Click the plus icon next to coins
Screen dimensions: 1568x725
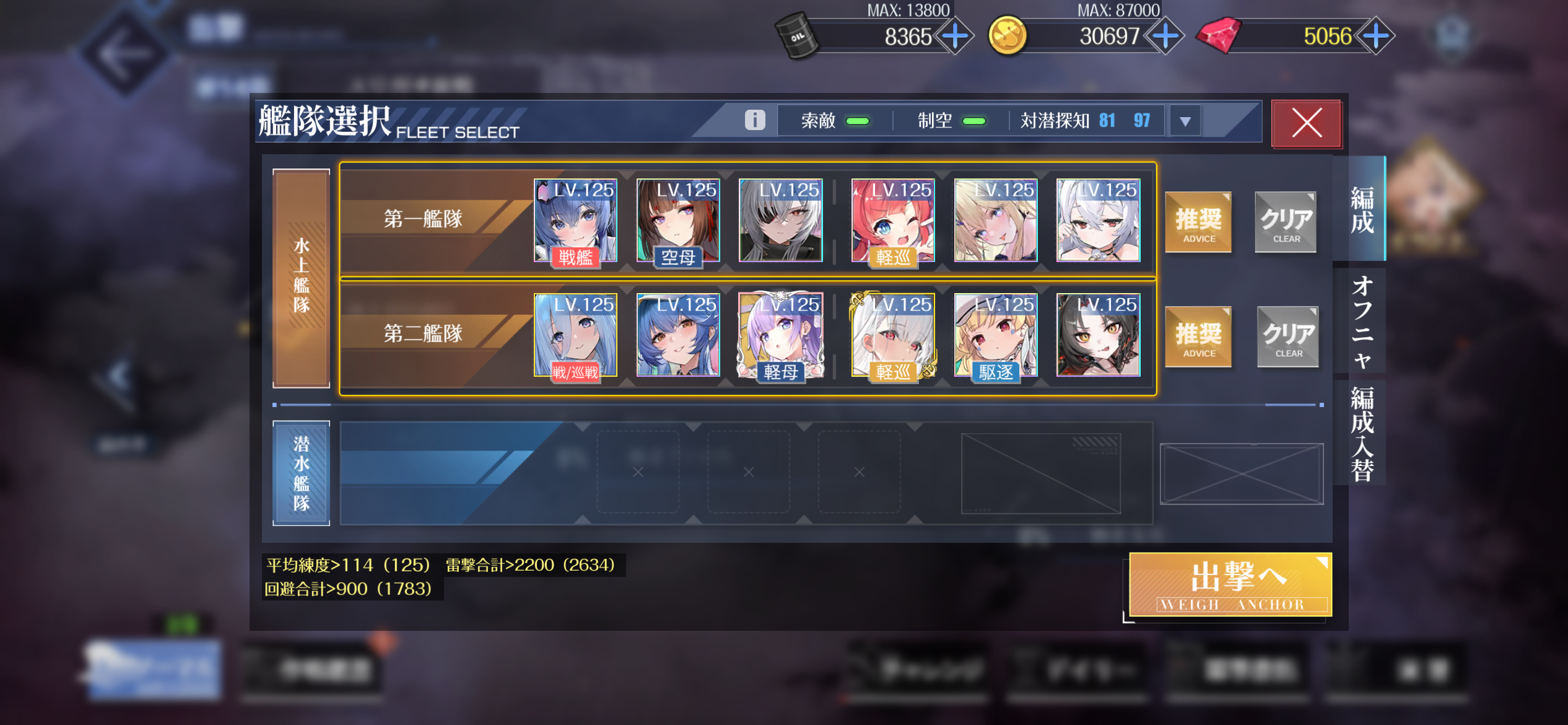pyautogui.click(x=1165, y=36)
